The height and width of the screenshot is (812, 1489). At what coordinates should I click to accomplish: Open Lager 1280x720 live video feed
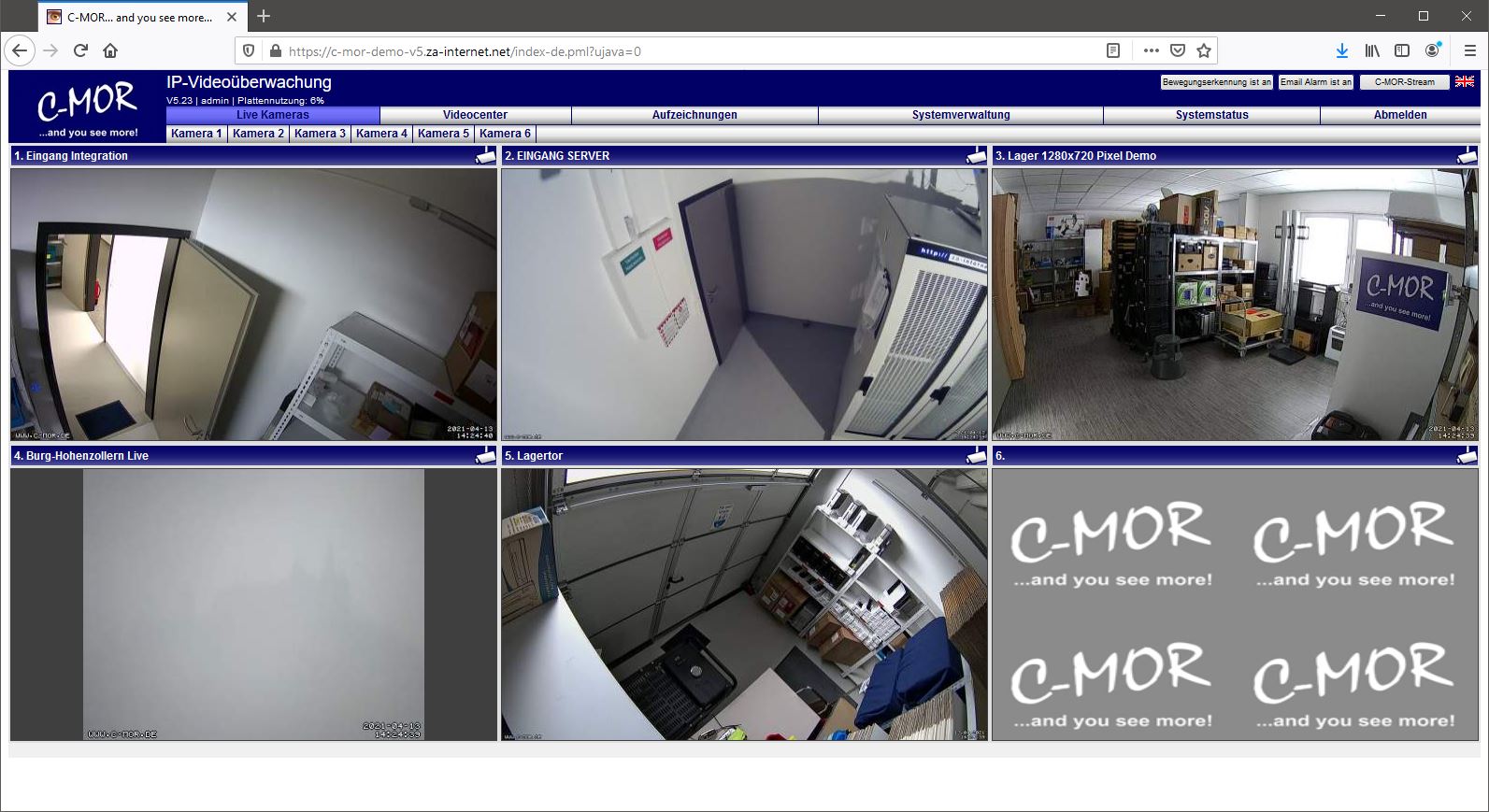coord(1235,304)
